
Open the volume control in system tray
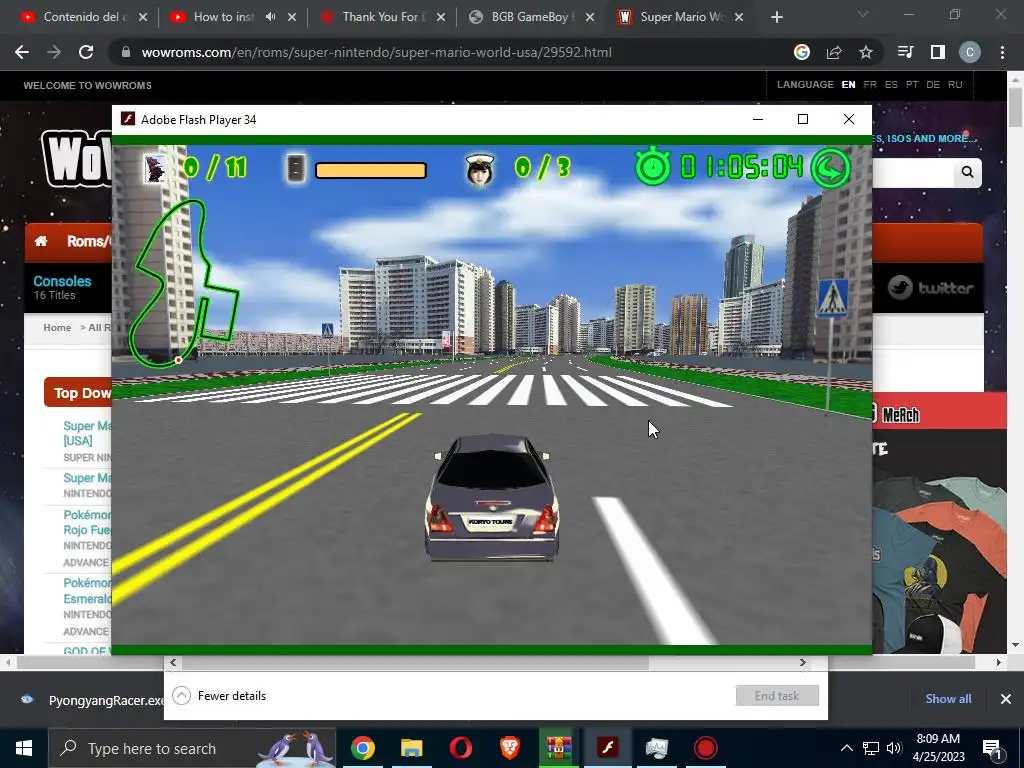point(894,748)
